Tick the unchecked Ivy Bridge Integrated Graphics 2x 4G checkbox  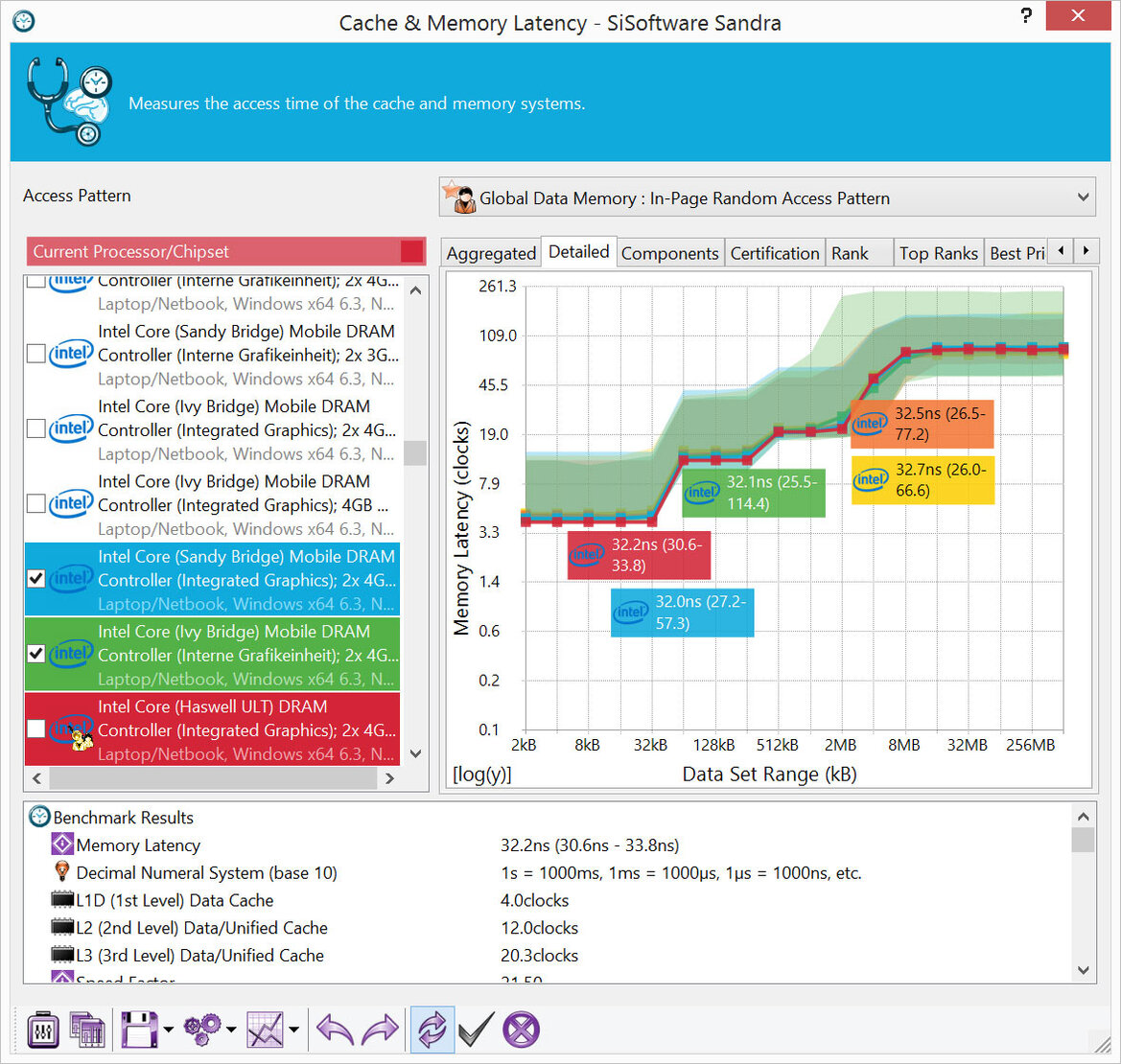tap(35, 428)
